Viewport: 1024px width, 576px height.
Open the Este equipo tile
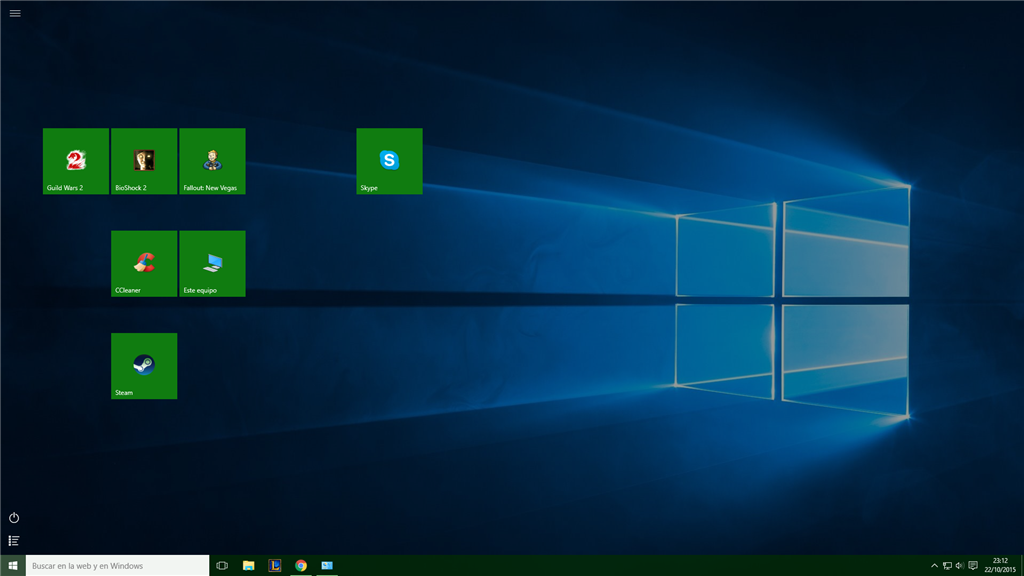(212, 263)
